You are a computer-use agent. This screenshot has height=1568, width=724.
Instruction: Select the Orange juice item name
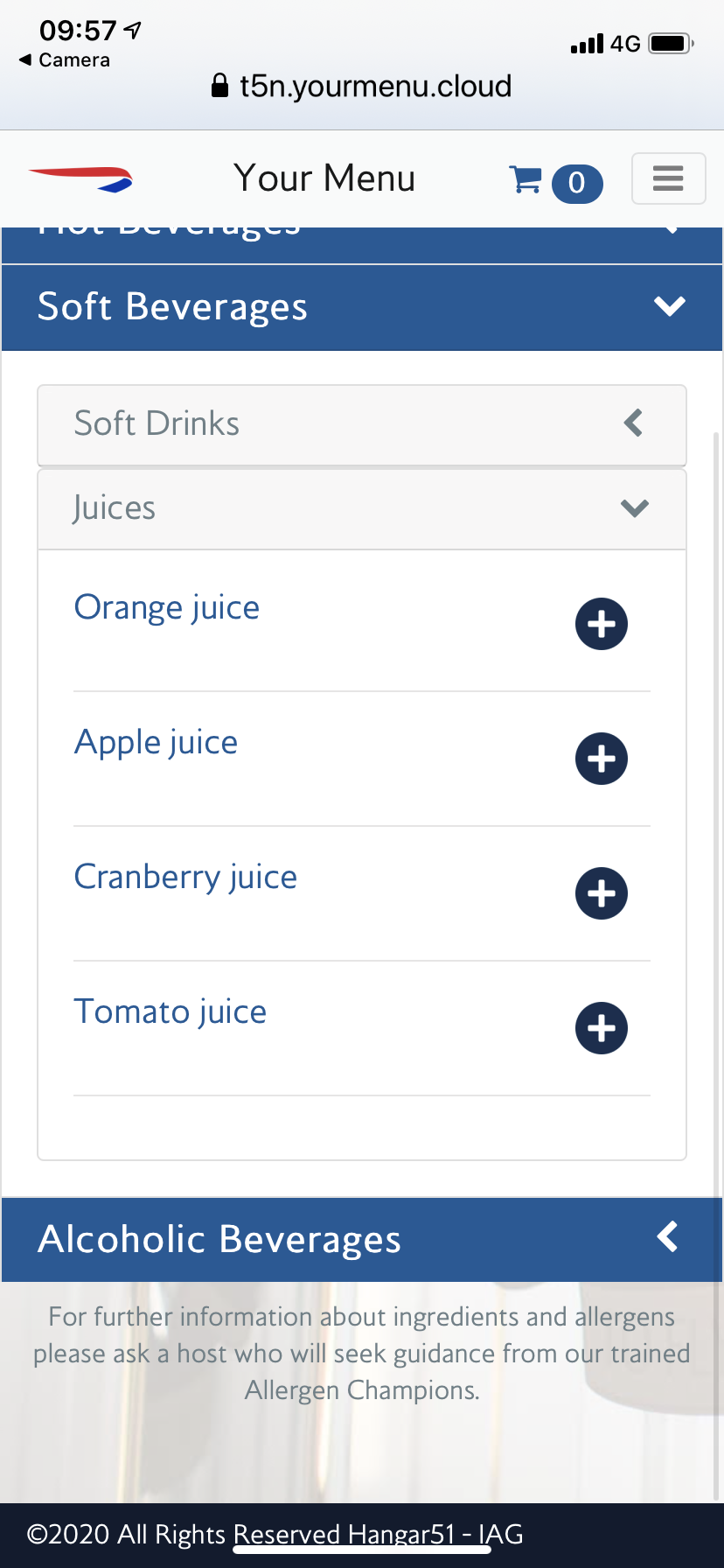tap(167, 607)
